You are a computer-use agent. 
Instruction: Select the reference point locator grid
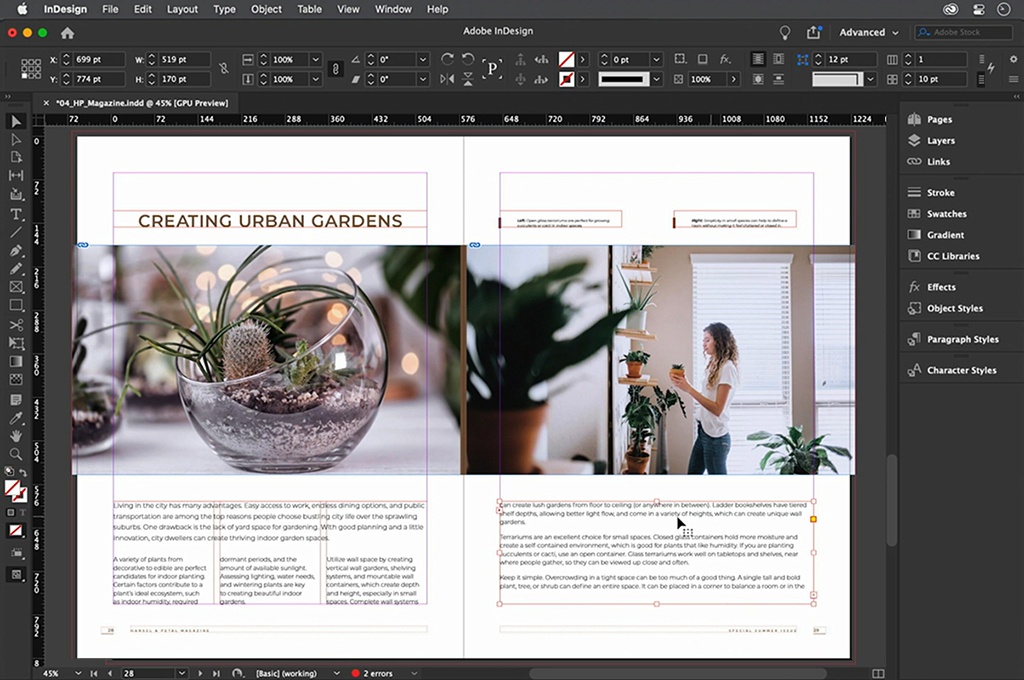click(31, 69)
